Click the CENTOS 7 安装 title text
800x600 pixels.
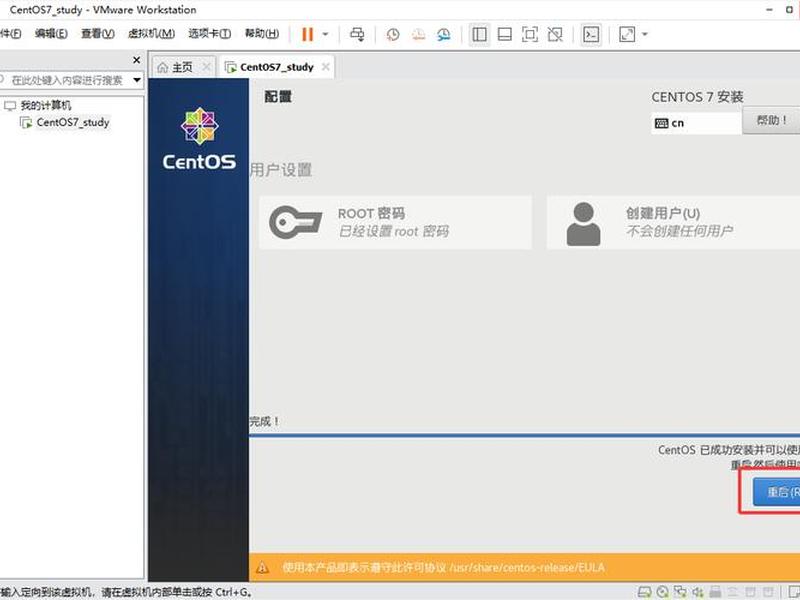pyautogui.click(x=697, y=97)
